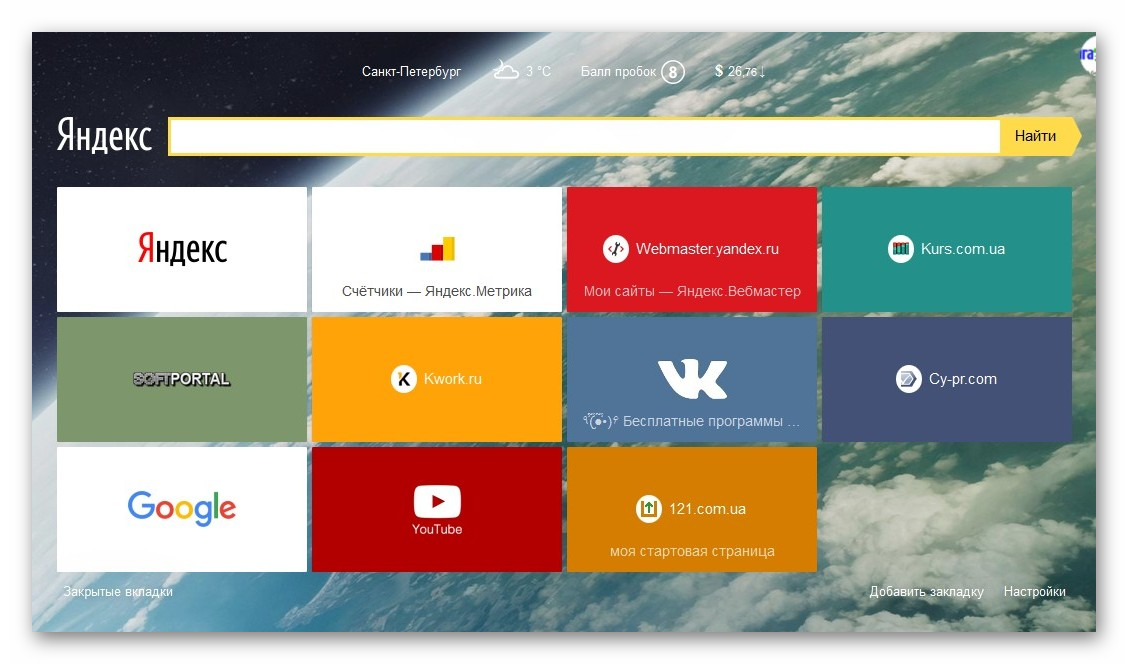Click the Webmaster.yandex.ru round icon
This screenshot has height=664, width=1128.
tap(616, 249)
